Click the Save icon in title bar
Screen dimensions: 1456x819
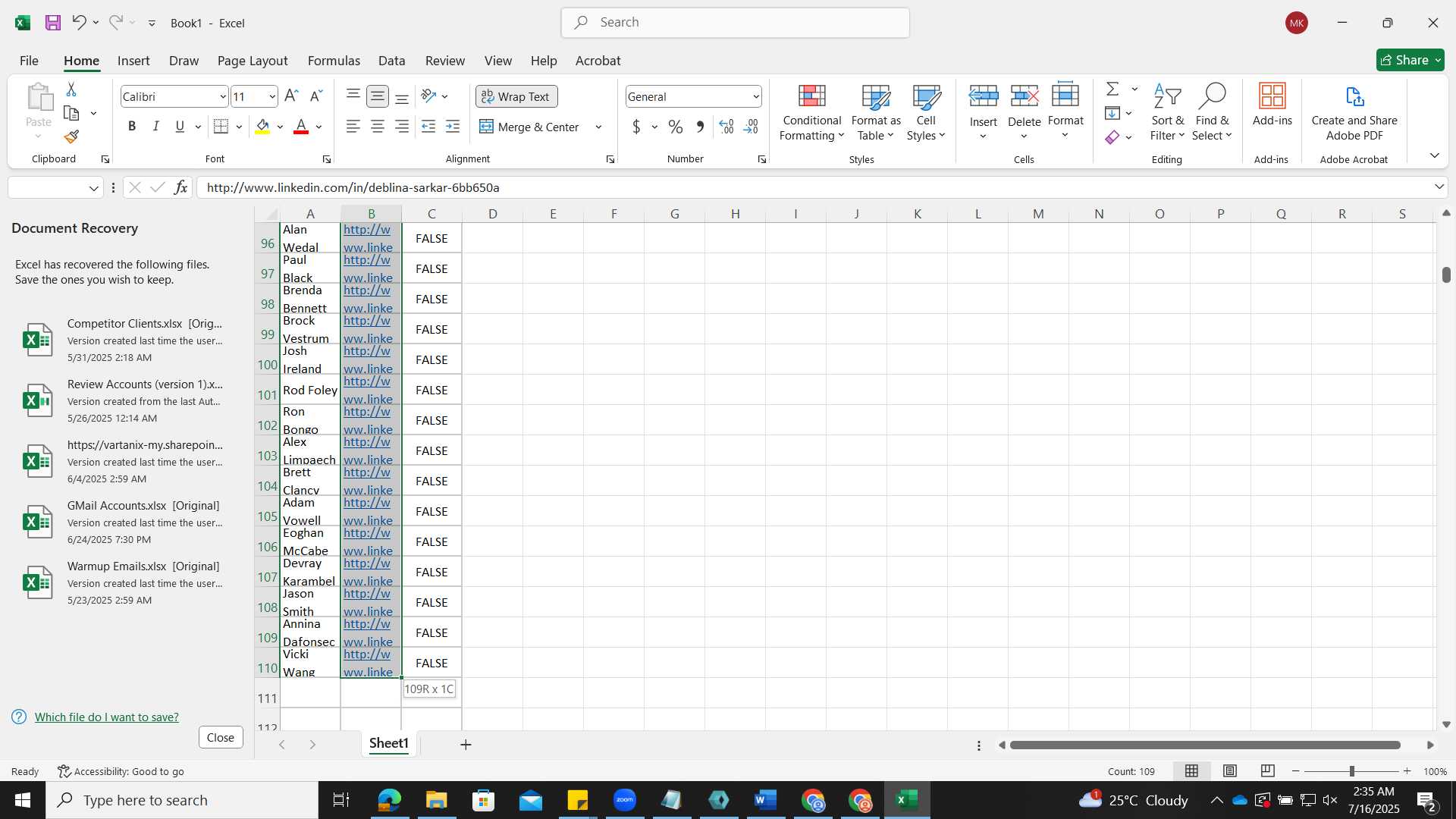52,23
